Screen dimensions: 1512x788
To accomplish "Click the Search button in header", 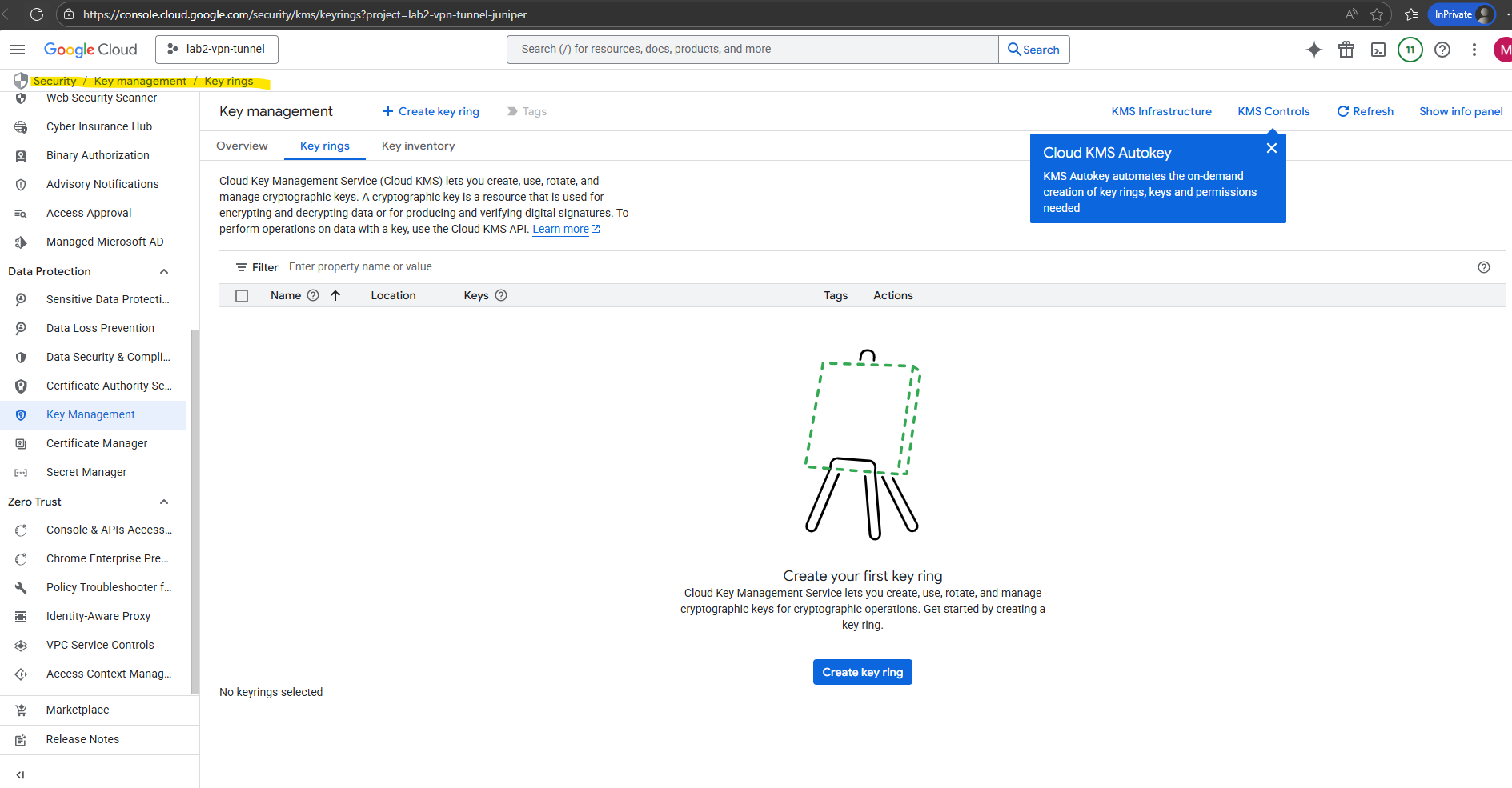I will point(1033,50).
